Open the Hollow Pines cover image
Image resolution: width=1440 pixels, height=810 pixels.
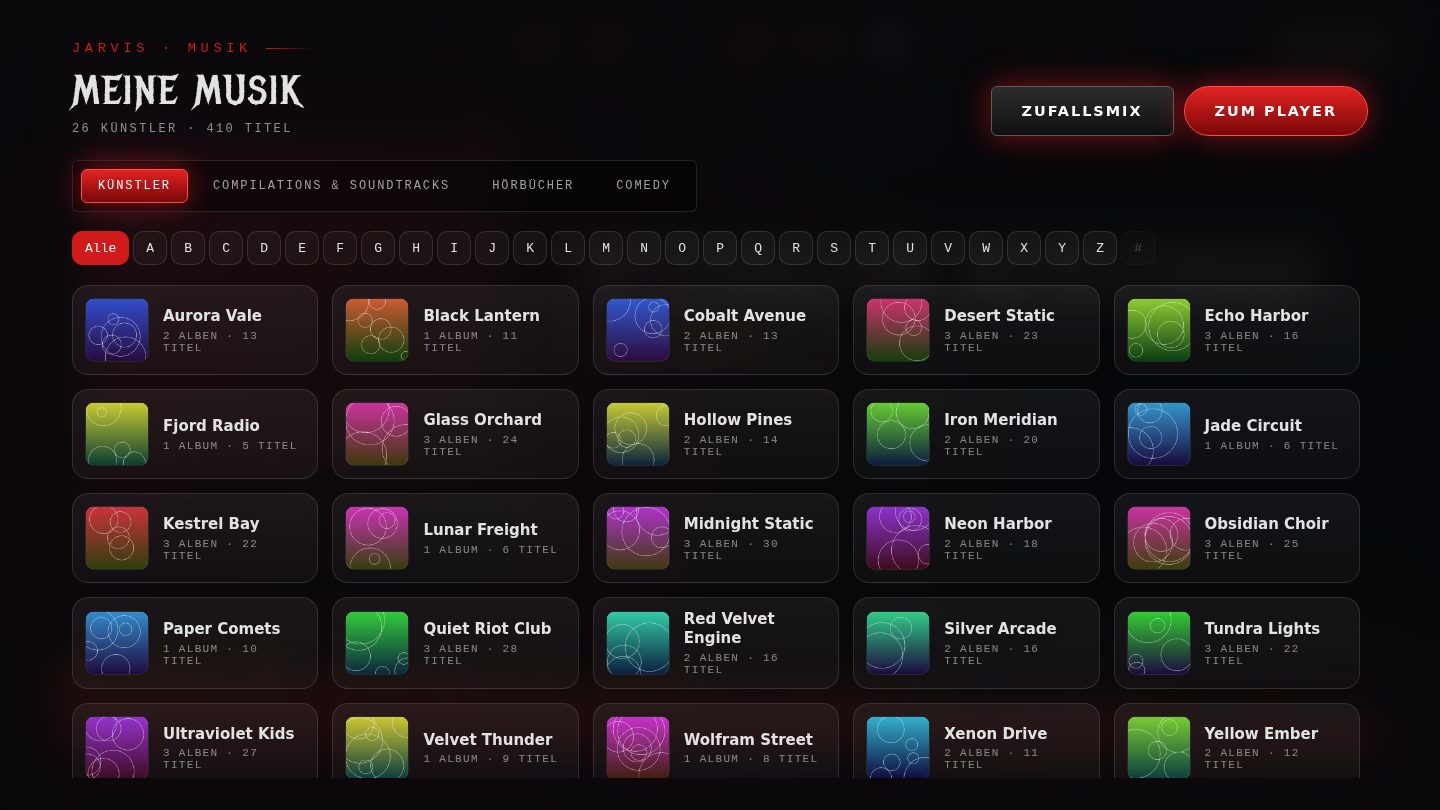click(638, 434)
